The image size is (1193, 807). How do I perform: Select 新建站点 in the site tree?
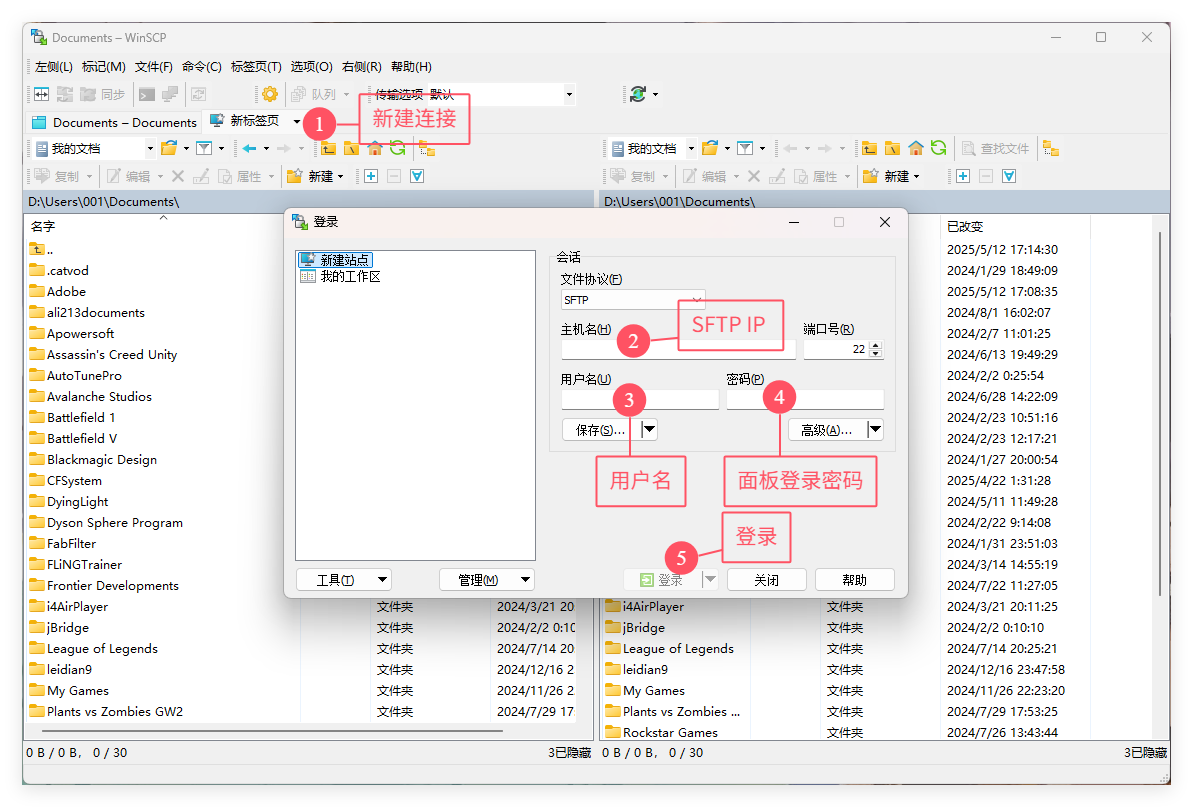coord(336,259)
